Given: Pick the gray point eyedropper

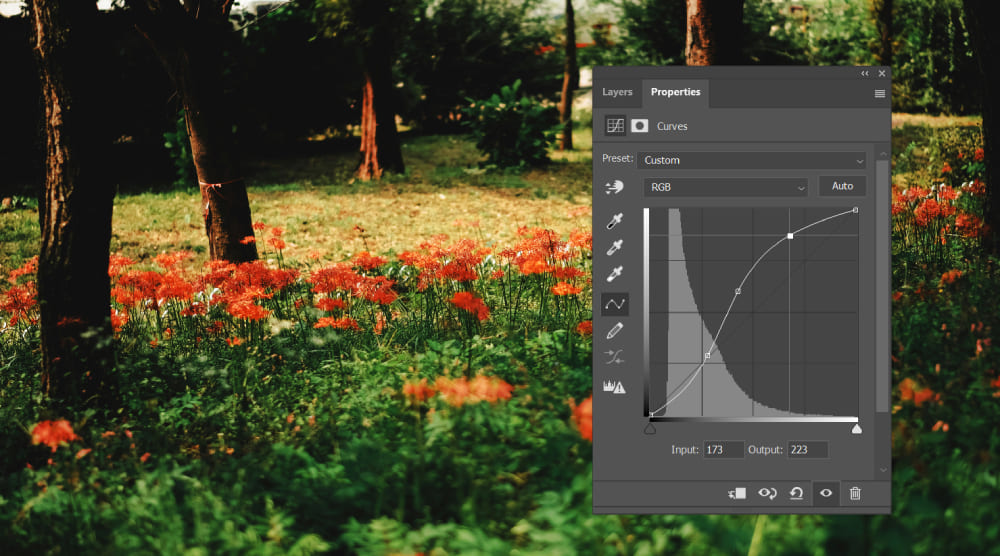Looking at the screenshot, I should [x=615, y=247].
